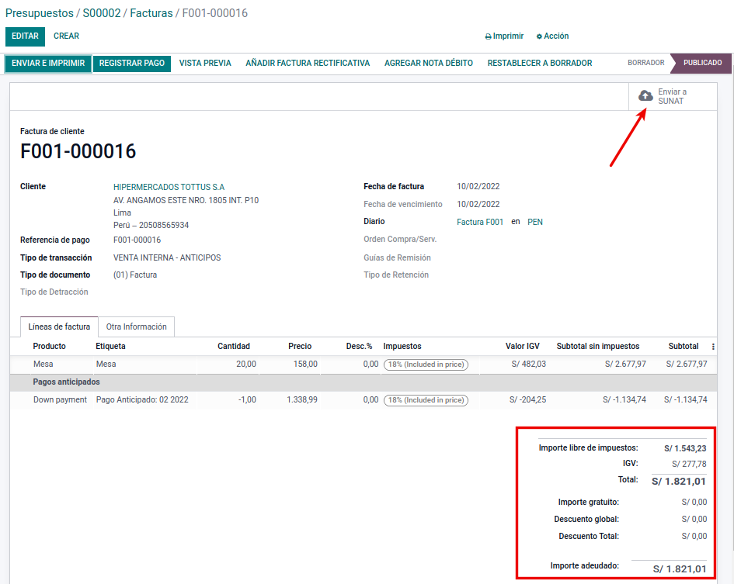This screenshot has width=734, height=584.
Task: Click REGISTRAR PAGO button
Action: (x=132, y=63)
